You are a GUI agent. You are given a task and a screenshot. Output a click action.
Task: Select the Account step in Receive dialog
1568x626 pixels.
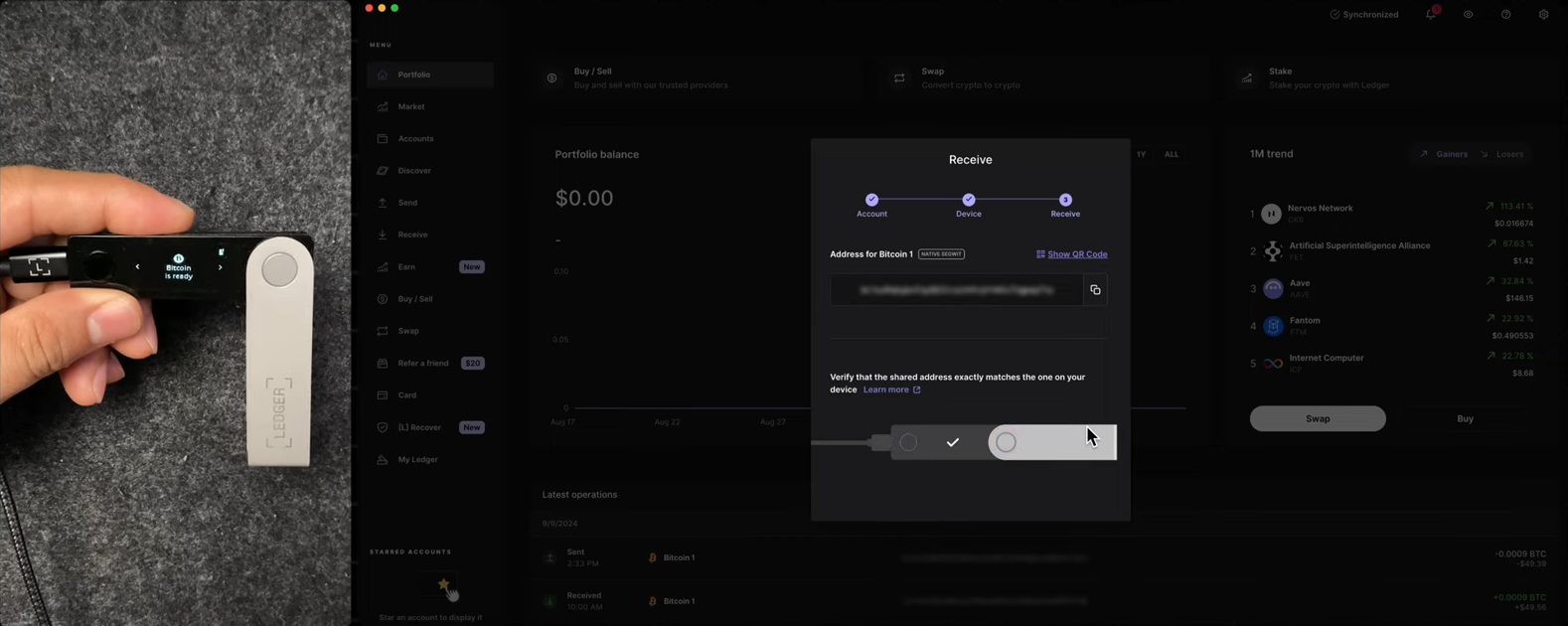[871, 206]
